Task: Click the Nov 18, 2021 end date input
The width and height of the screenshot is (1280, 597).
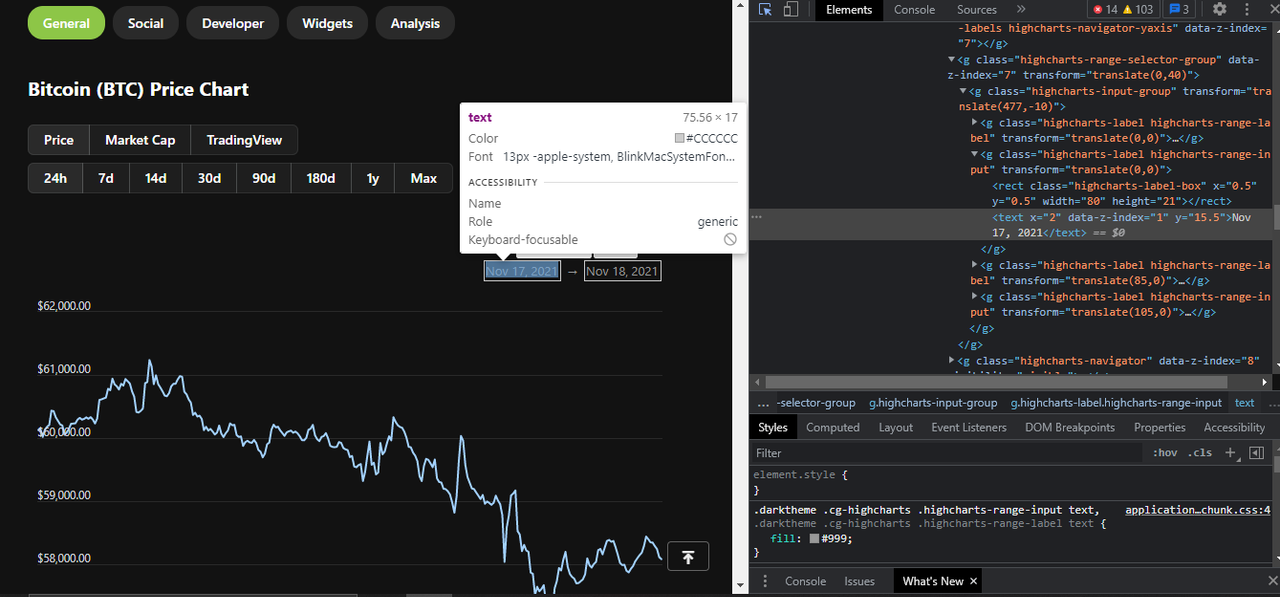Action: [x=622, y=271]
